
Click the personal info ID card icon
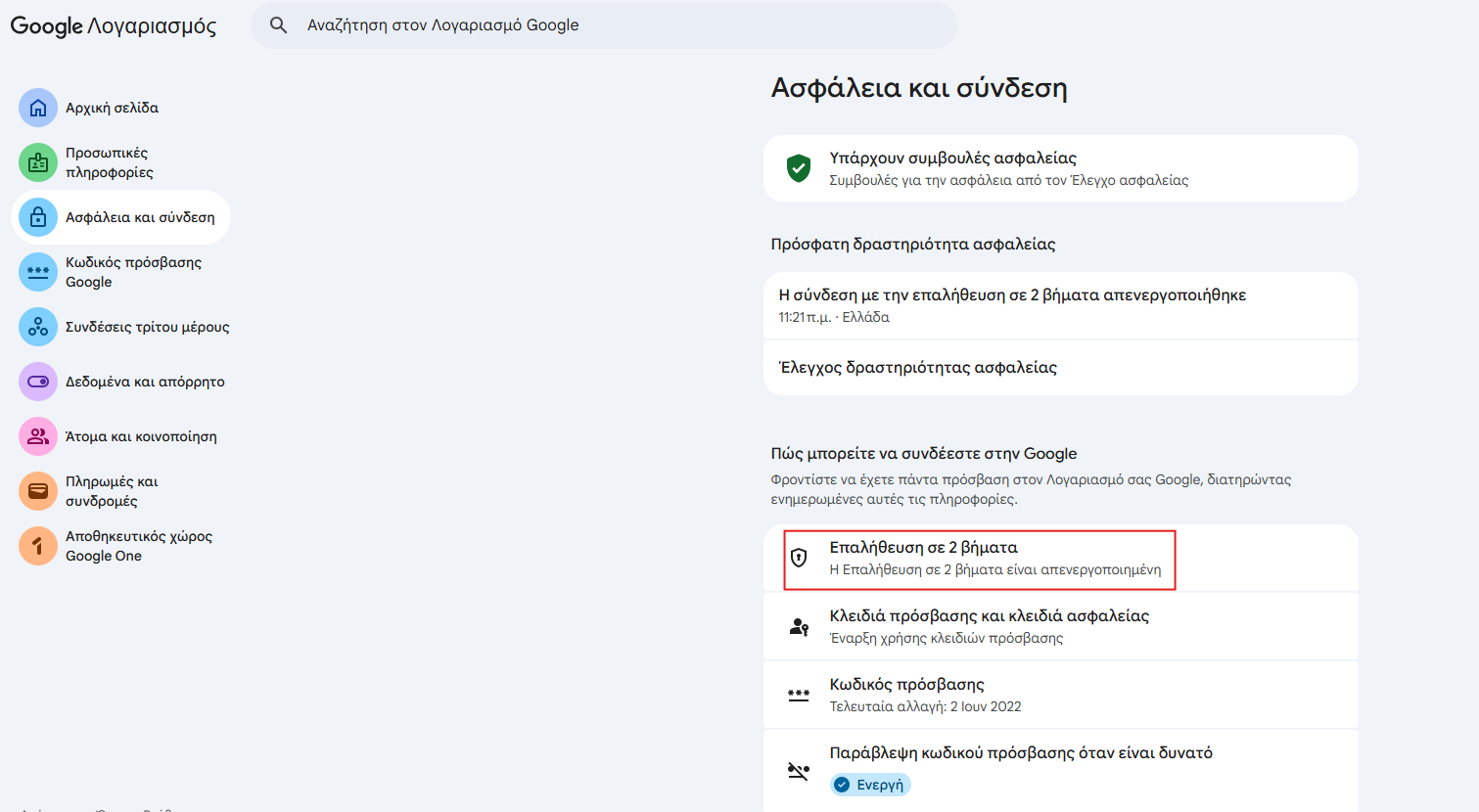click(38, 162)
